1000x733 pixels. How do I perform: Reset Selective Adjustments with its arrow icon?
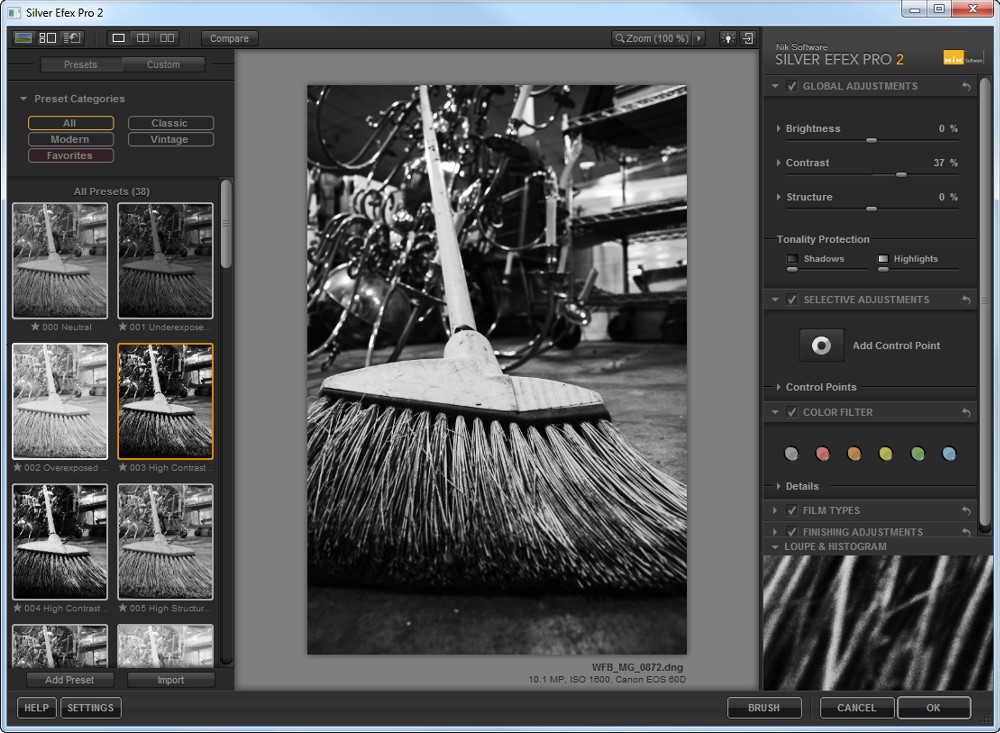(x=966, y=300)
